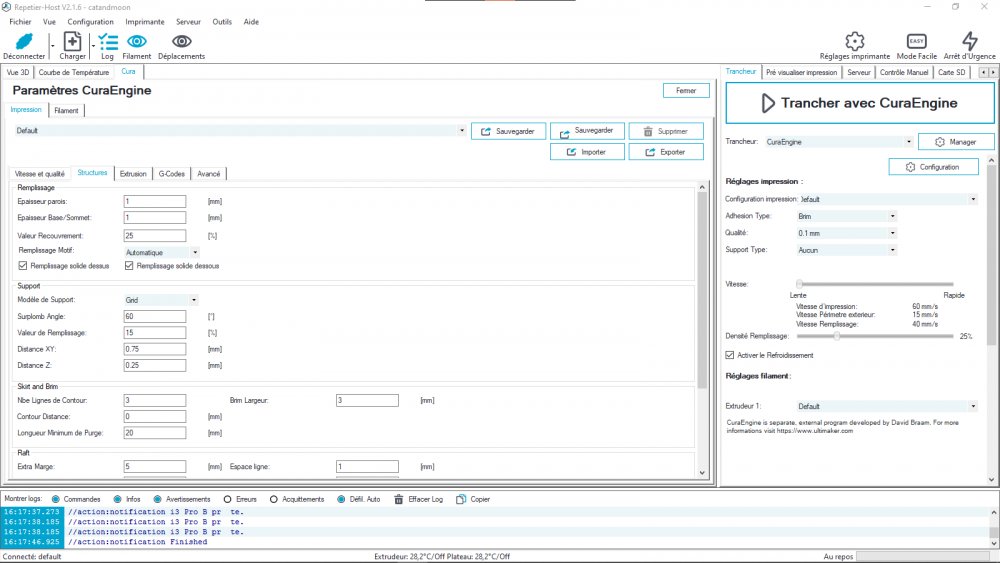Enable Erreurs log filter
1000x563 pixels.
[x=228, y=499]
